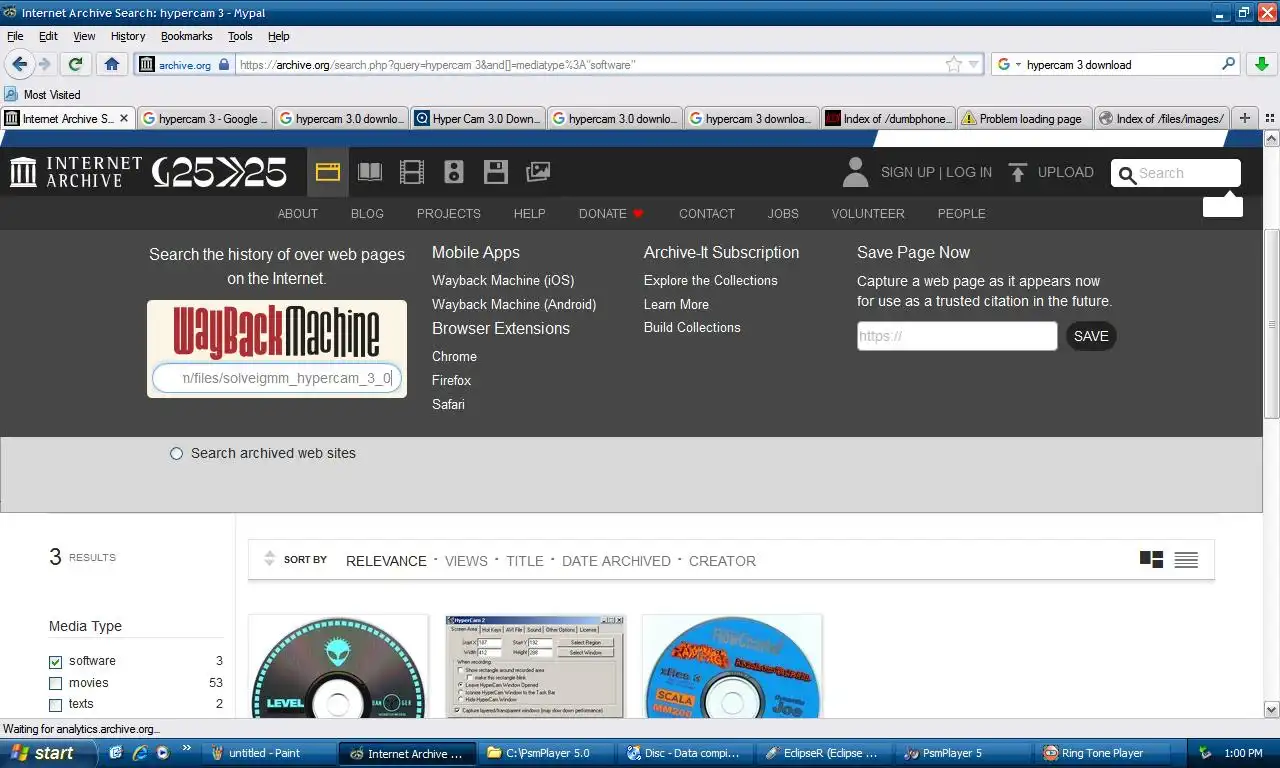Click Wayback Machine (Android) link

(x=514, y=304)
